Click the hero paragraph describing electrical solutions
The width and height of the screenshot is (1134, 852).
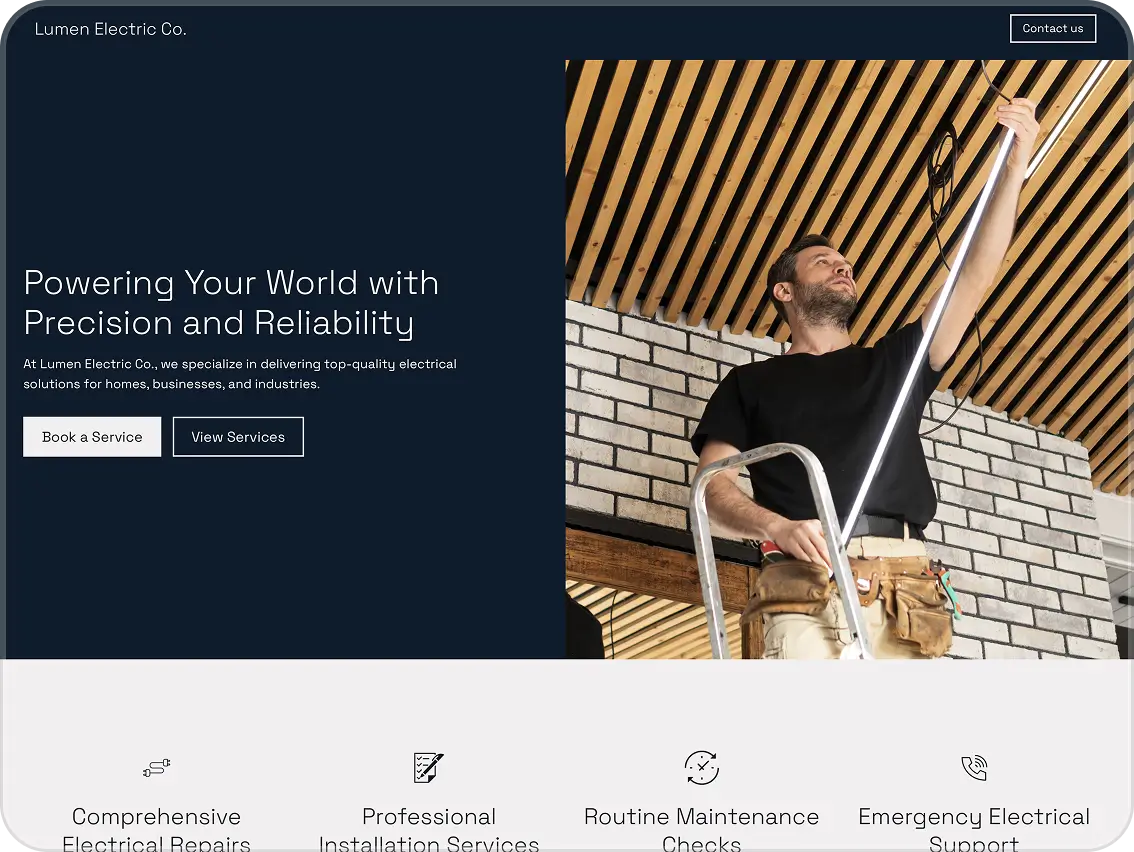tap(240, 373)
